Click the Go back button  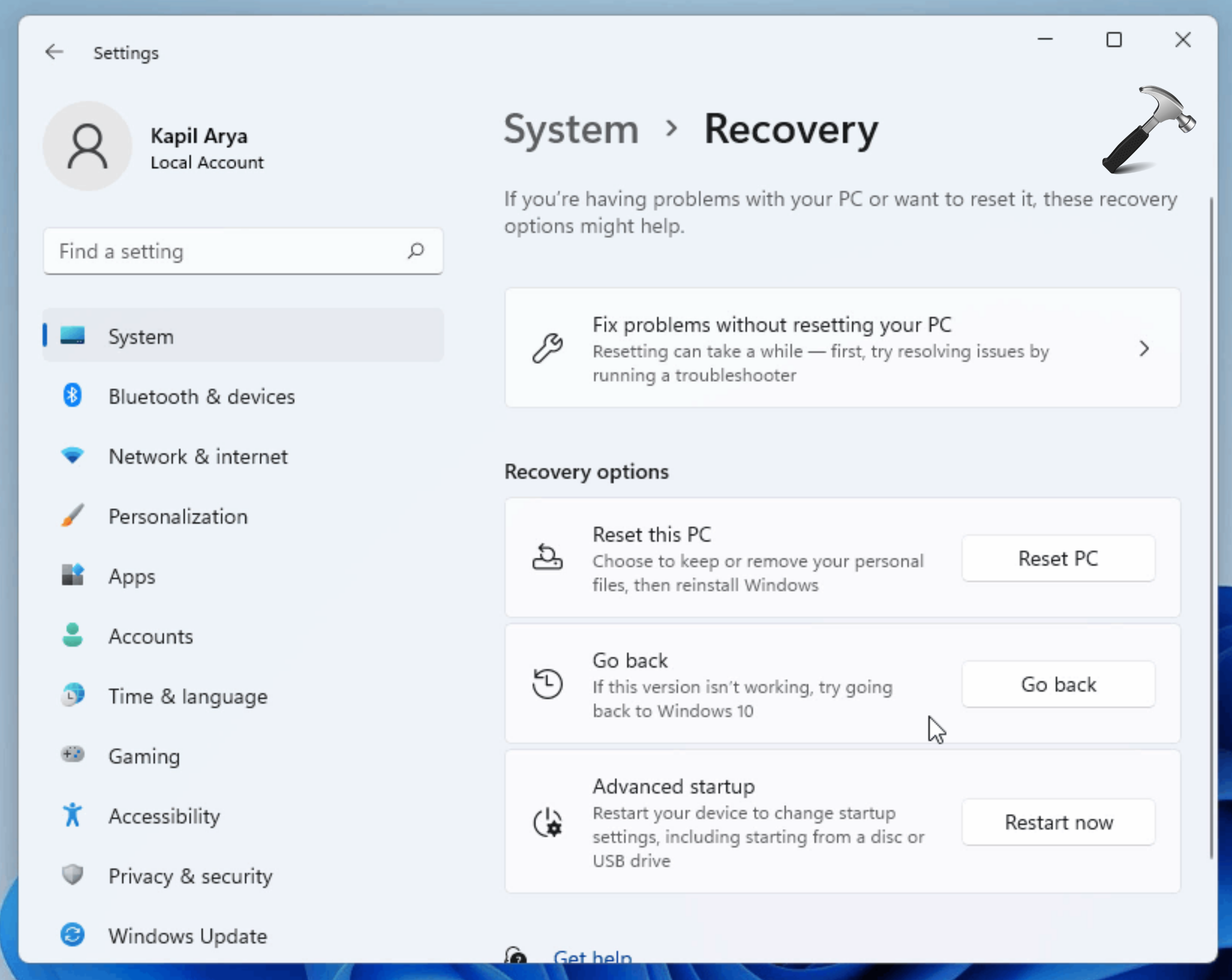[1058, 684]
